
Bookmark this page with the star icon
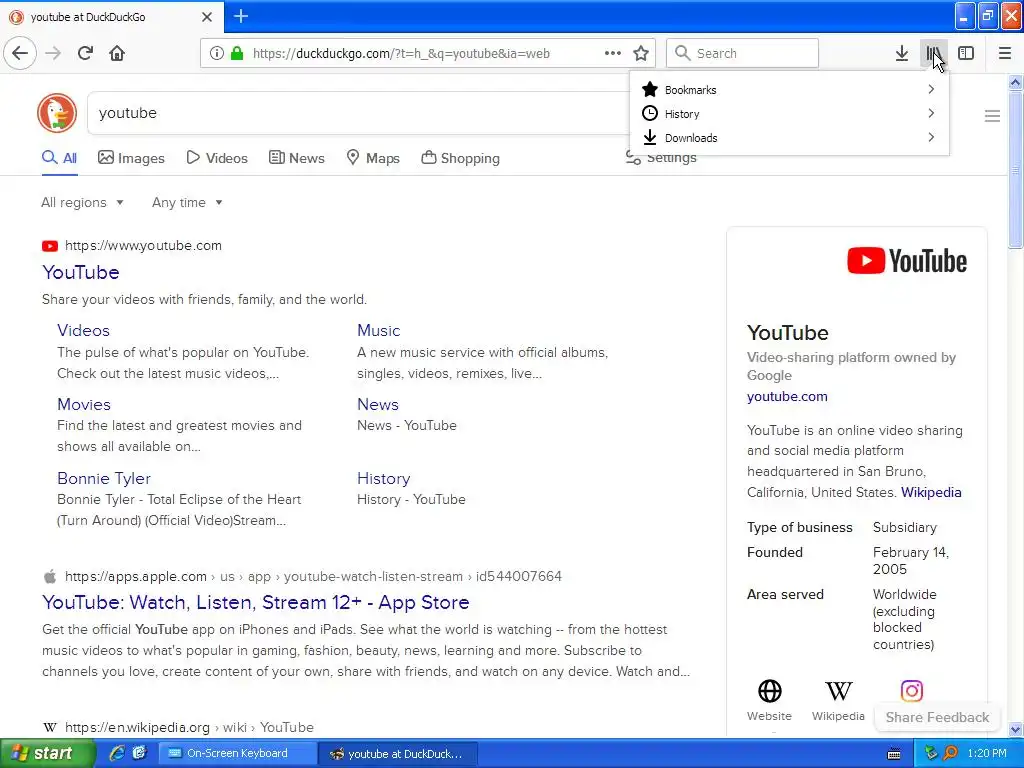(641, 53)
